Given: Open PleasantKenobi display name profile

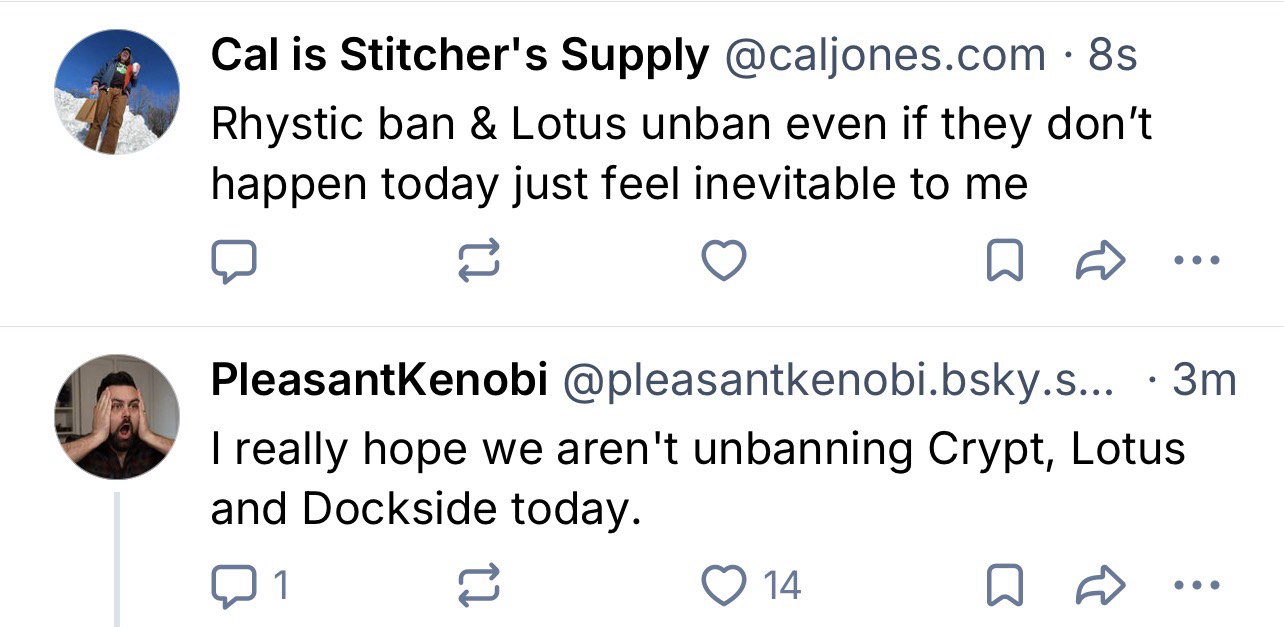Looking at the screenshot, I should coord(378,380).
